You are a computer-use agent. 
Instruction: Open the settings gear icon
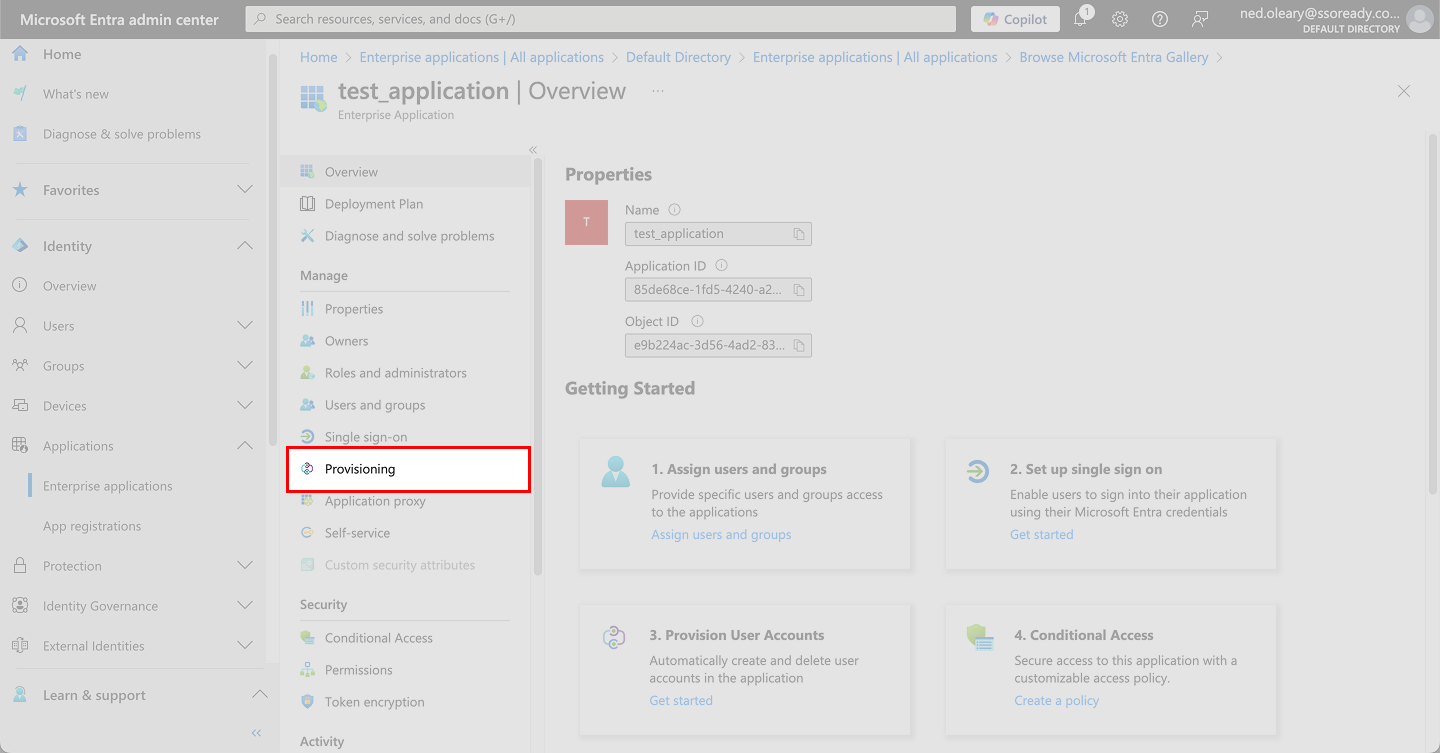1120,19
